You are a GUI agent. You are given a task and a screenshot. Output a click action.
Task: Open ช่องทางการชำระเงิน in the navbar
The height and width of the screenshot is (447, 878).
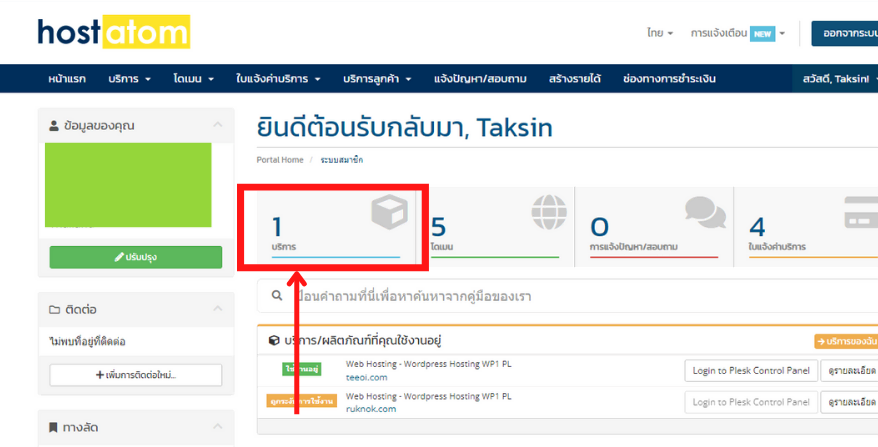[x=669, y=79]
